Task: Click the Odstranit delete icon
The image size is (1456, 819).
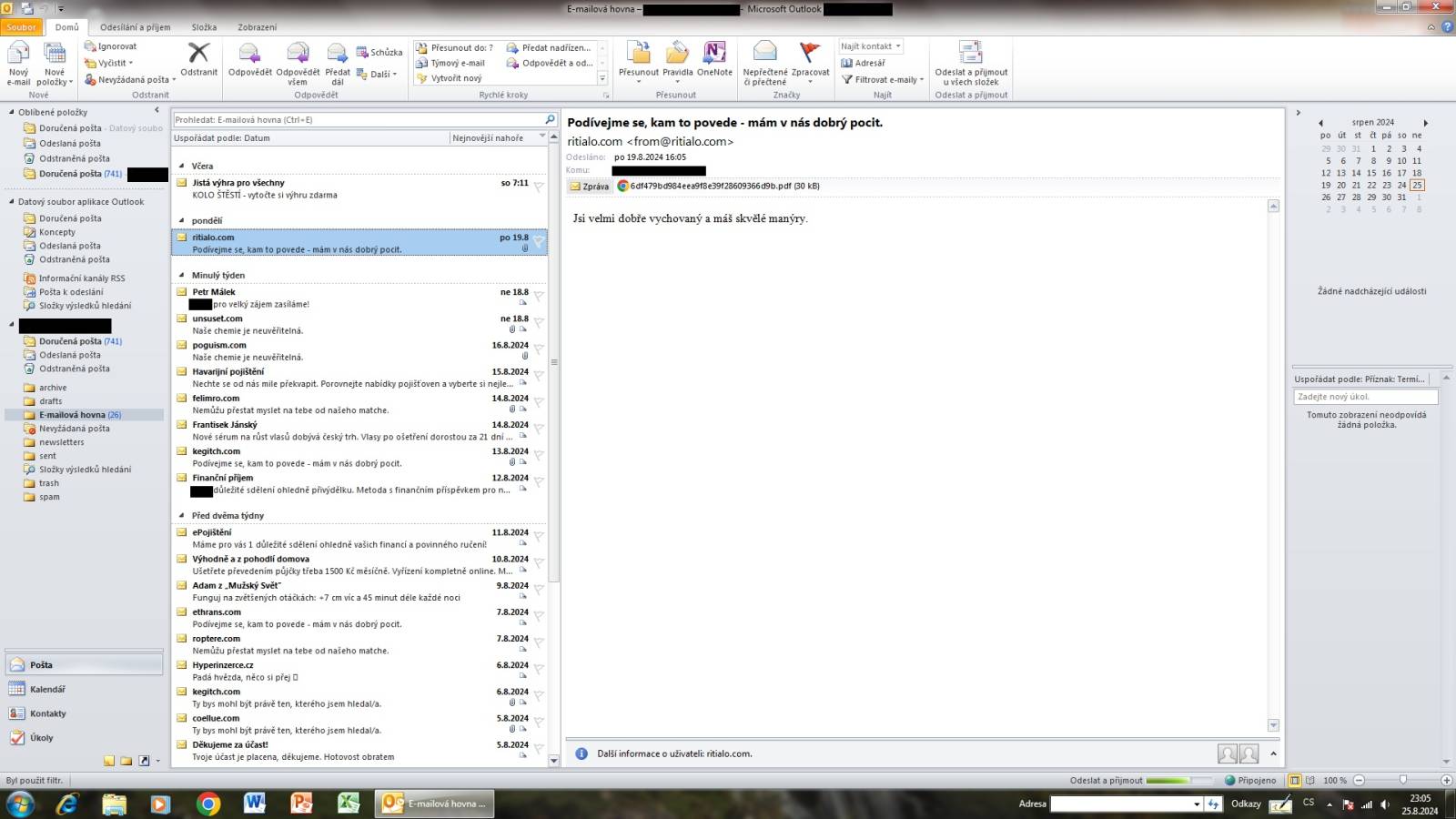Action: point(198,59)
